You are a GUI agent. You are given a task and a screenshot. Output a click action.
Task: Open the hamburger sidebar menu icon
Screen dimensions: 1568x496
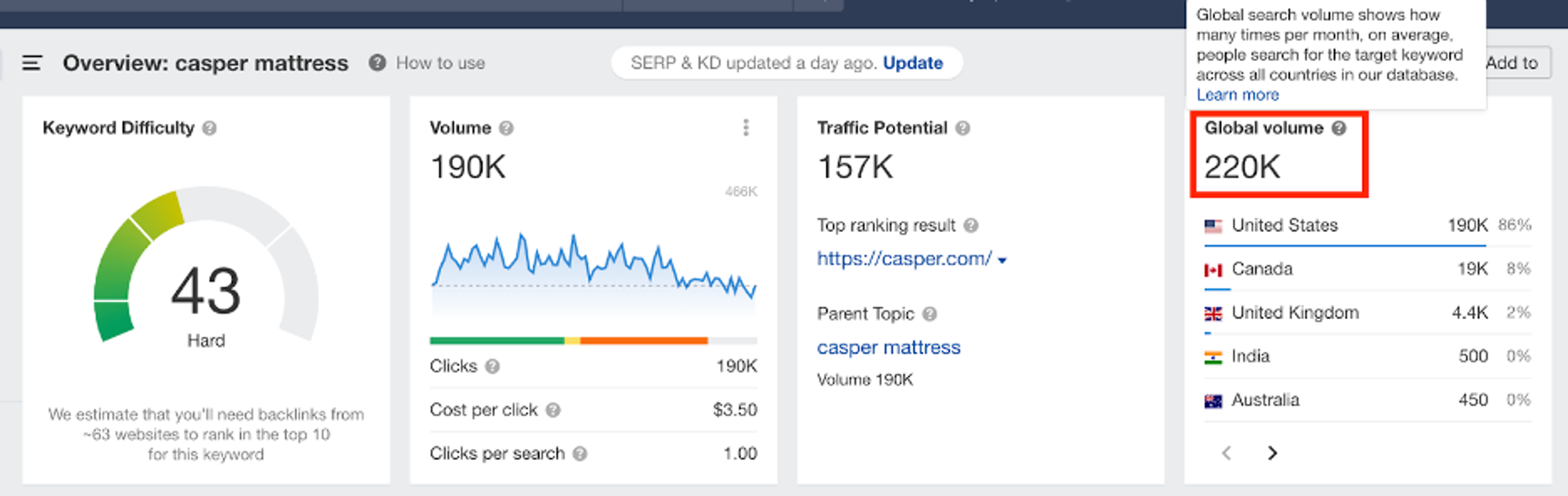pos(32,63)
